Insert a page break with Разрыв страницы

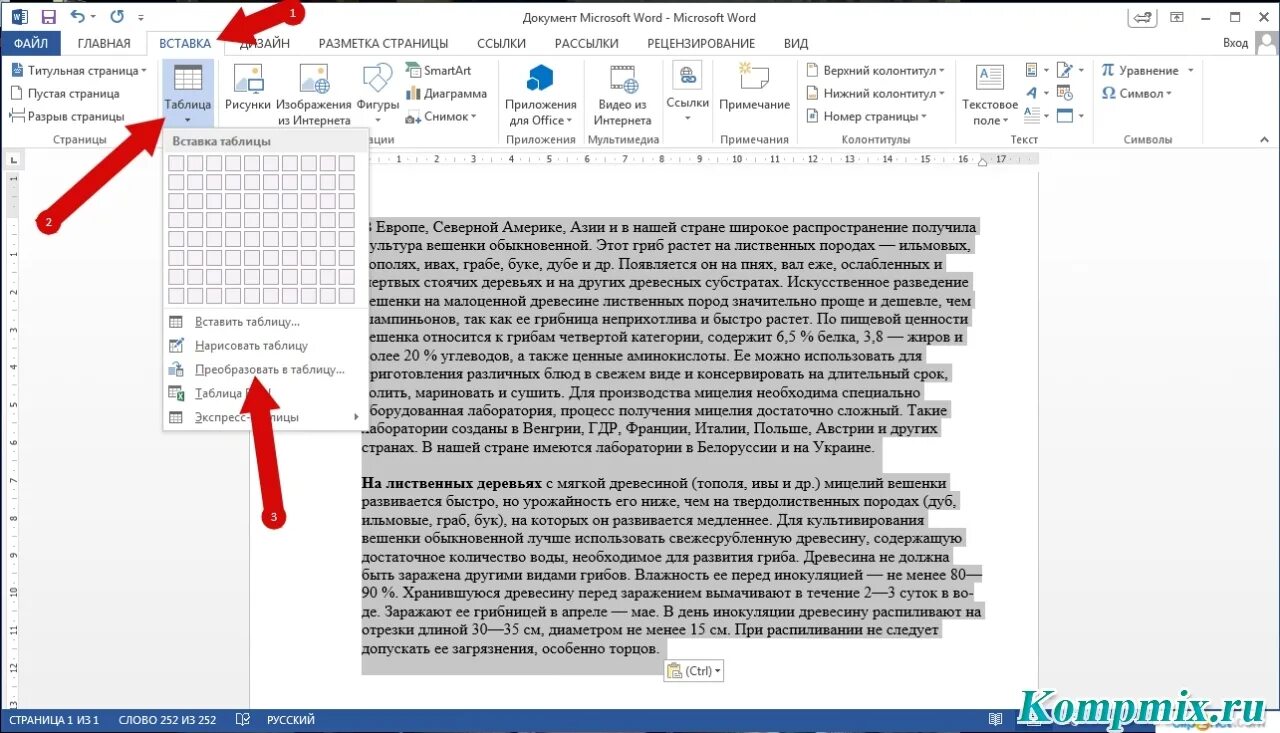(x=67, y=116)
